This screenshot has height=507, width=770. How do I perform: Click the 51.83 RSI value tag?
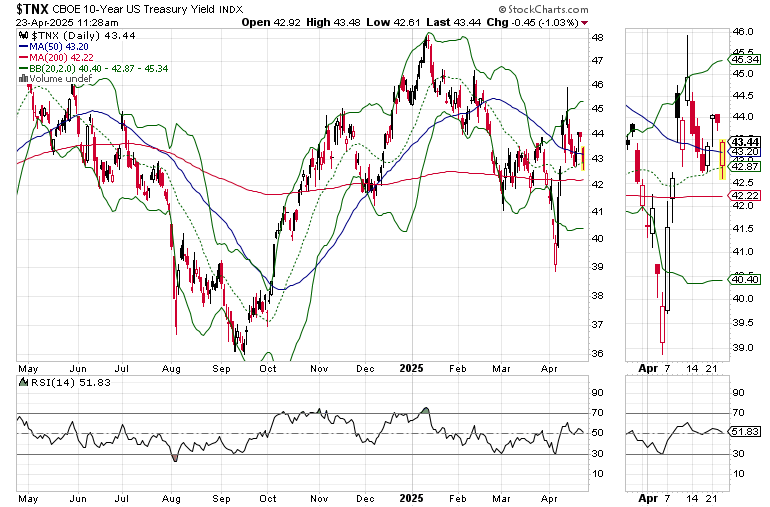point(745,431)
